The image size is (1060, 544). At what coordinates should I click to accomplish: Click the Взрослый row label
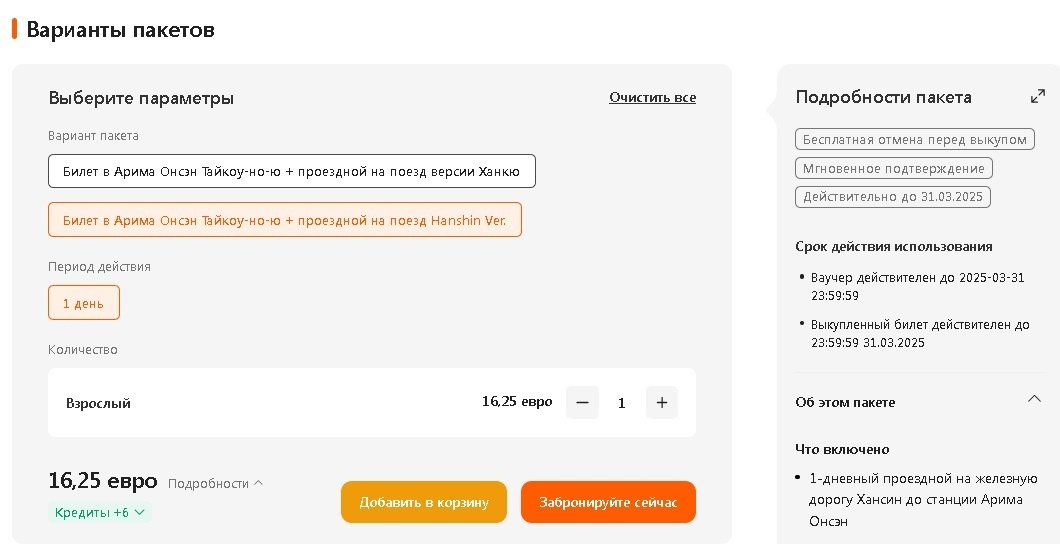coord(98,403)
